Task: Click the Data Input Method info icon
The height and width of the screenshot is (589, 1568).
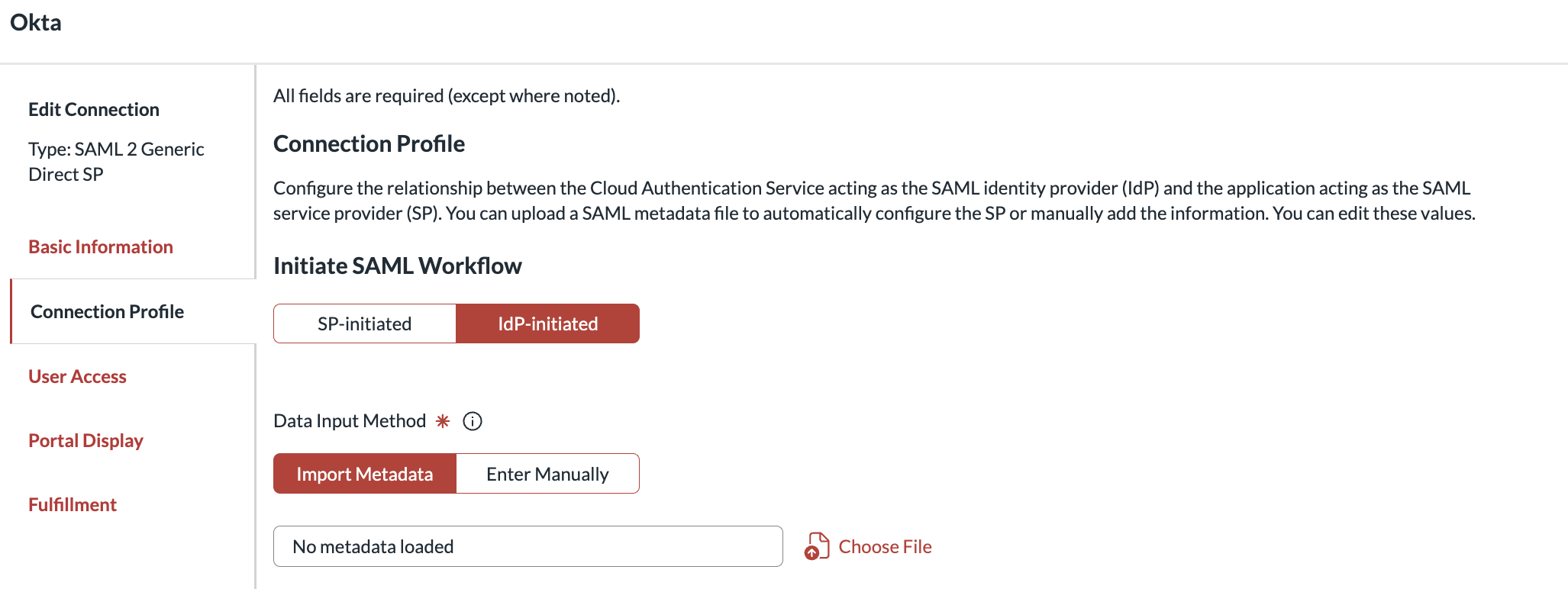Action: tap(473, 421)
